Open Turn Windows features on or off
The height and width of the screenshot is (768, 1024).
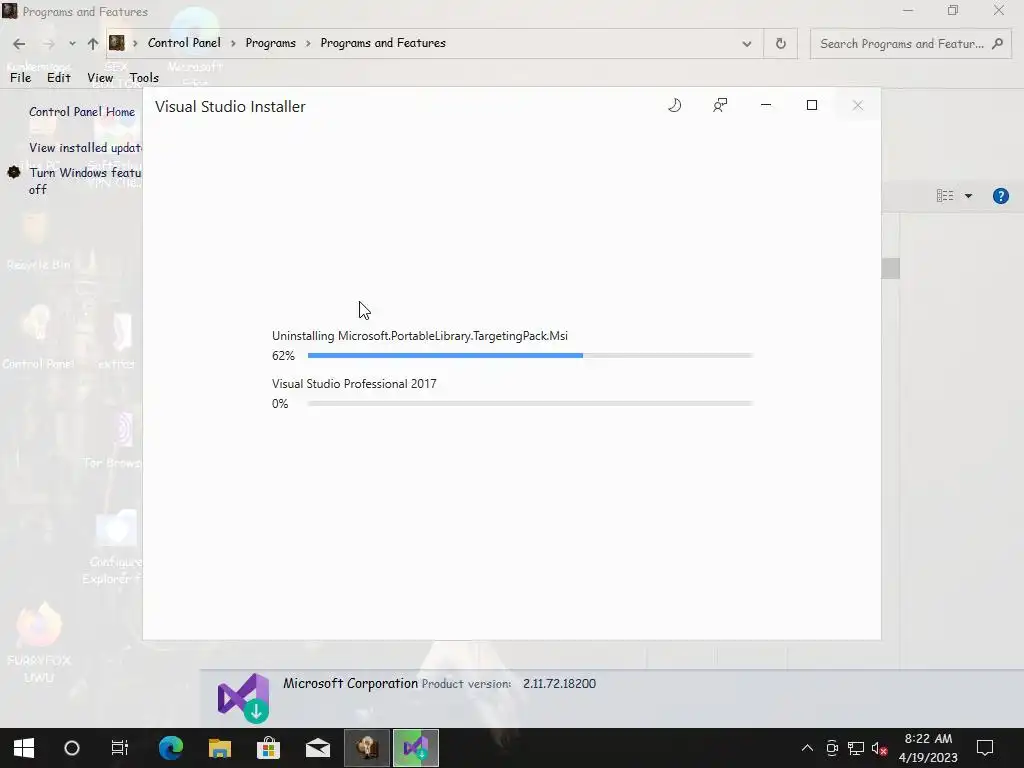[86, 181]
